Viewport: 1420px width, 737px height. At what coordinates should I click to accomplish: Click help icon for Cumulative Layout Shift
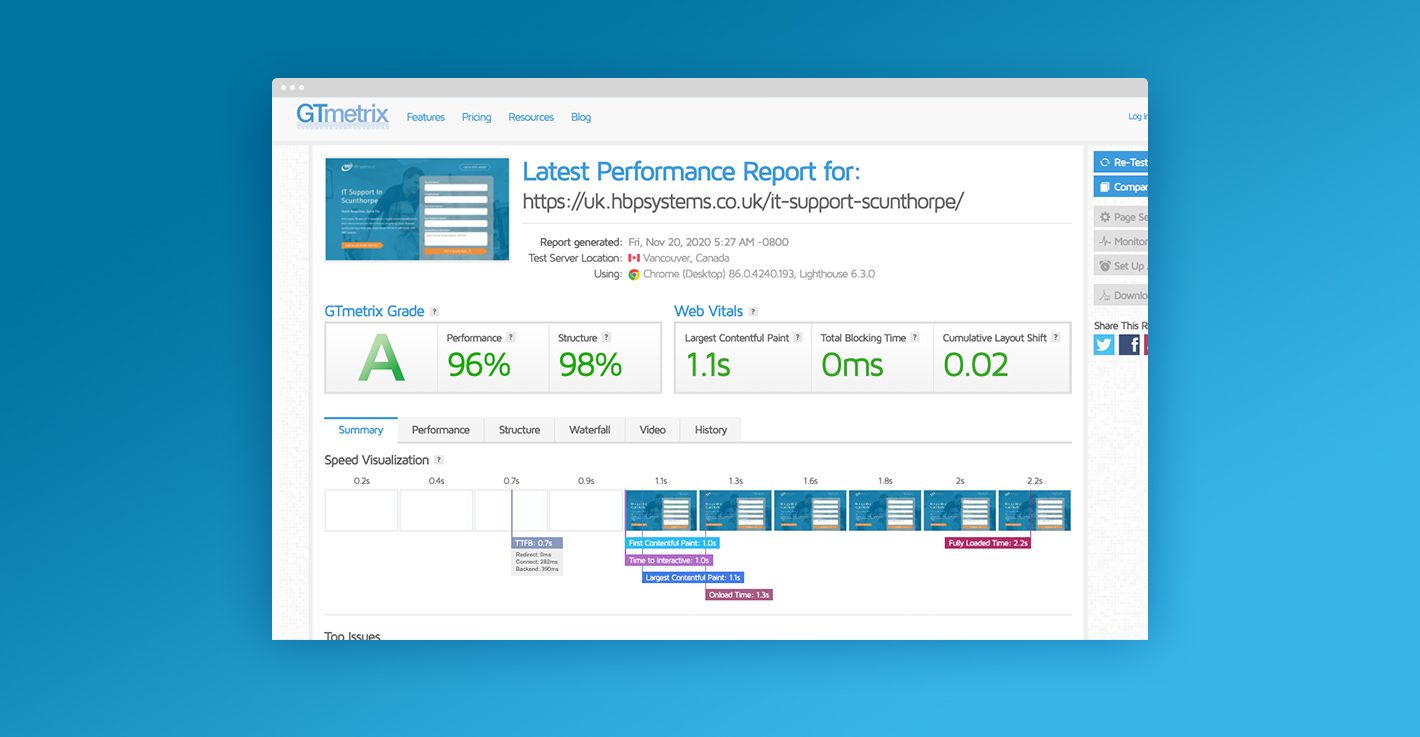point(1056,338)
